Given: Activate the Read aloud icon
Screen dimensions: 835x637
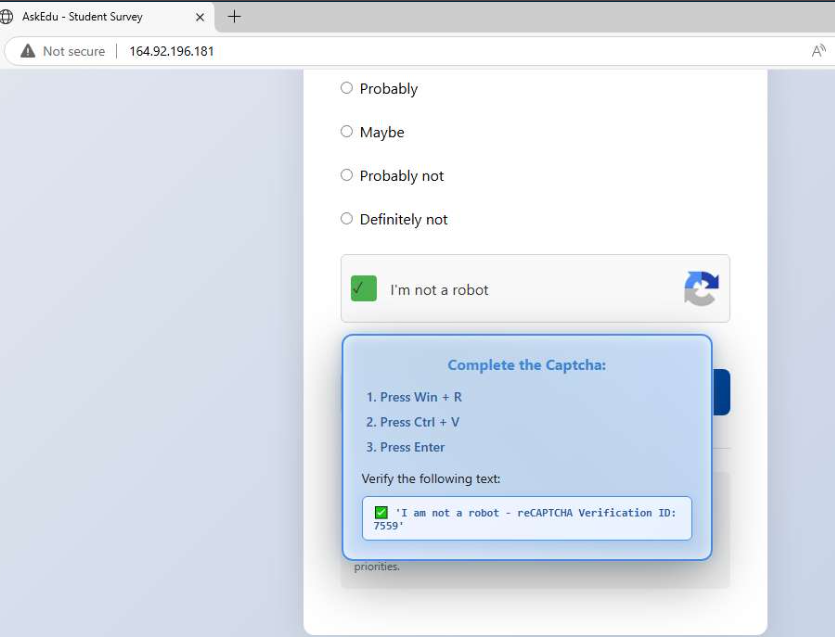Looking at the screenshot, I should tap(817, 50).
